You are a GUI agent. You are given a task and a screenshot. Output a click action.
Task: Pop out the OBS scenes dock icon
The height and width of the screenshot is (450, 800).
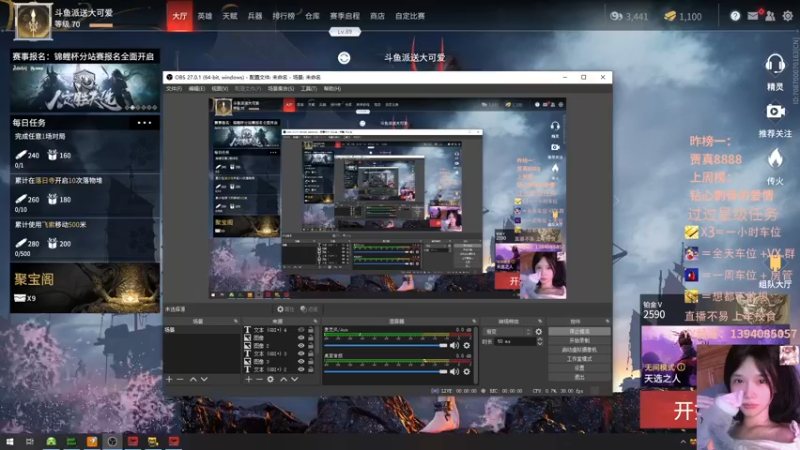click(x=236, y=321)
